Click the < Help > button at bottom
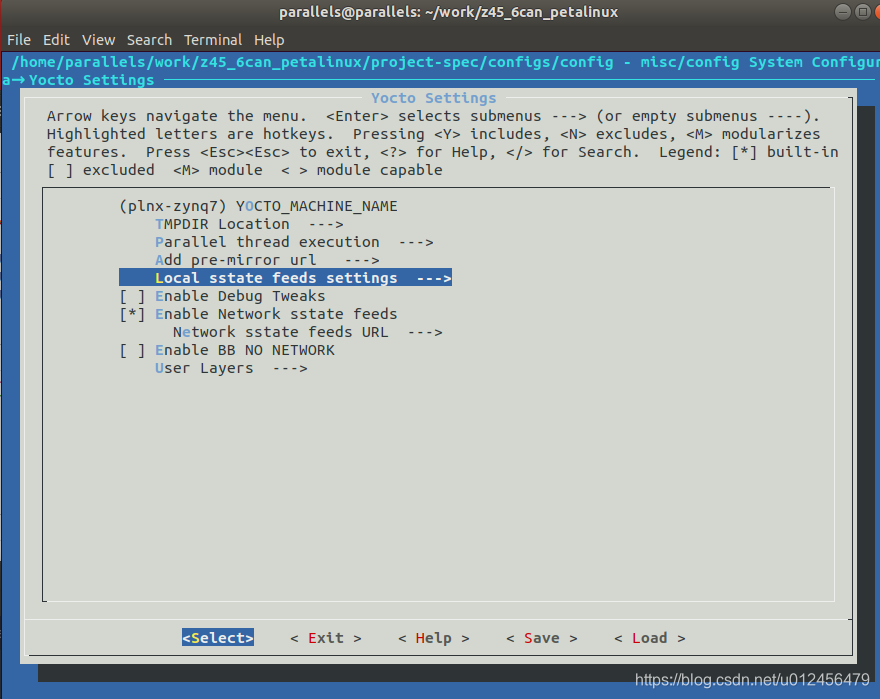 [x=434, y=638]
